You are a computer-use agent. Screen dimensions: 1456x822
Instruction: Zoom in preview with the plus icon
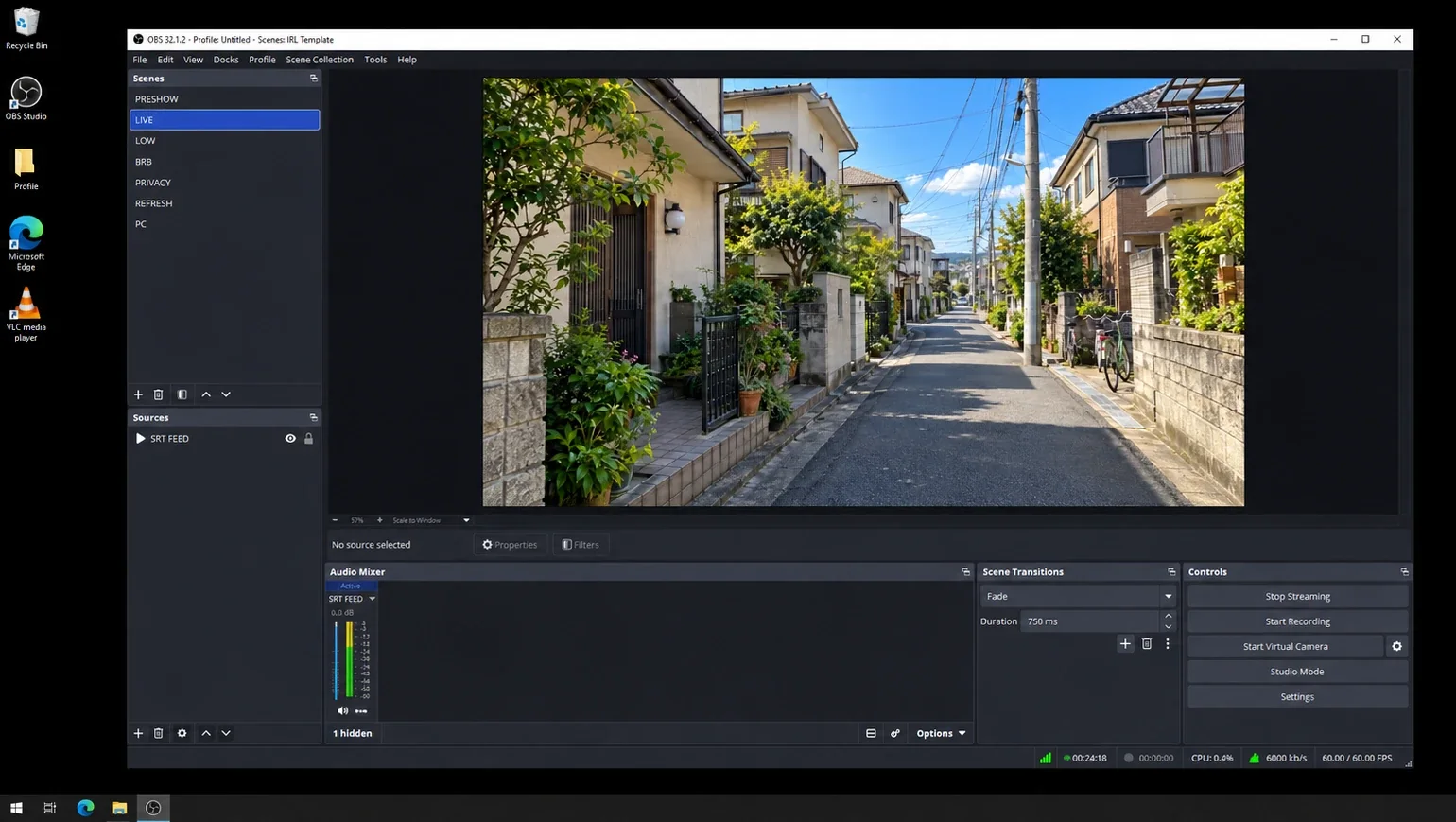coord(380,520)
